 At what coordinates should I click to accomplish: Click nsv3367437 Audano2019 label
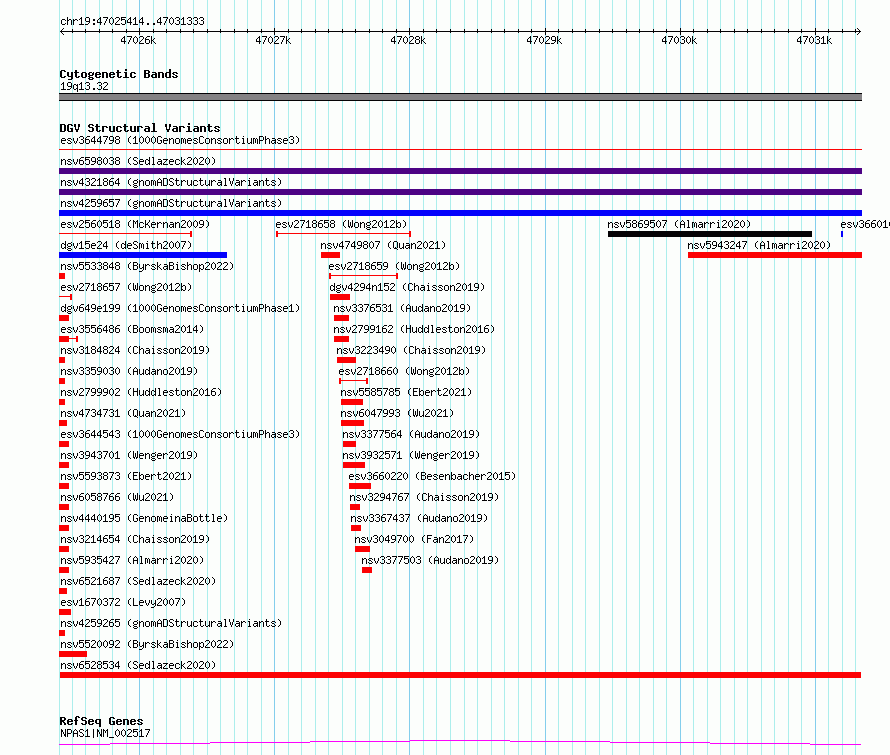click(x=419, y=518)
